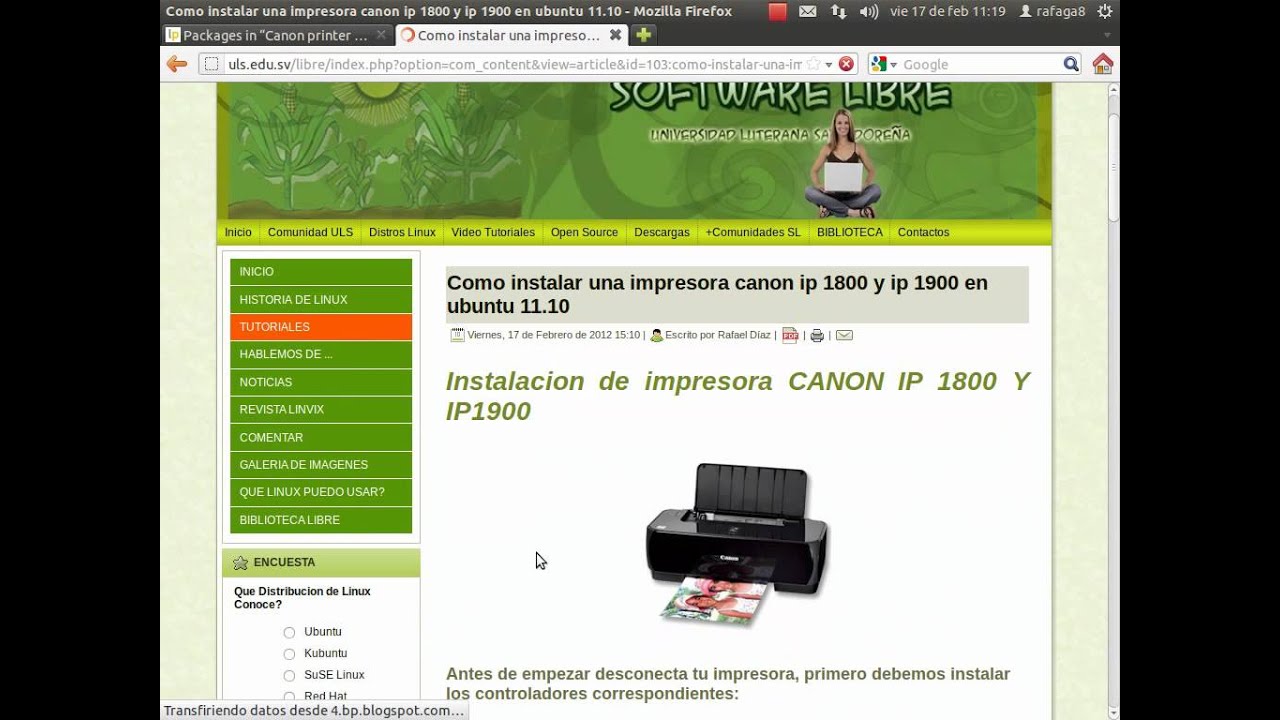The image size is (1280, 720).
Task: Click the Software Libre header banner
Action: coord(634,150)
